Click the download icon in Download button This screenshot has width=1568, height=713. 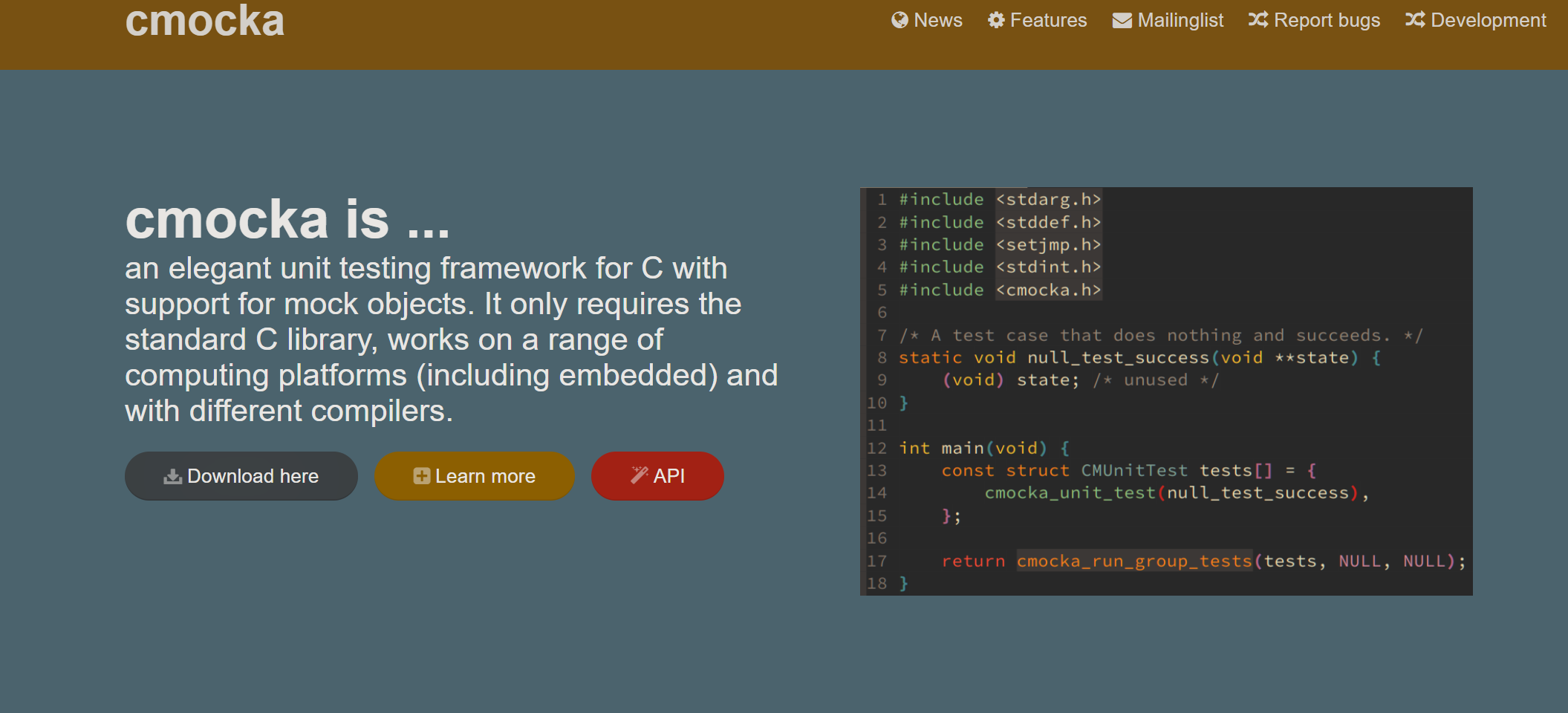point(172,476)
